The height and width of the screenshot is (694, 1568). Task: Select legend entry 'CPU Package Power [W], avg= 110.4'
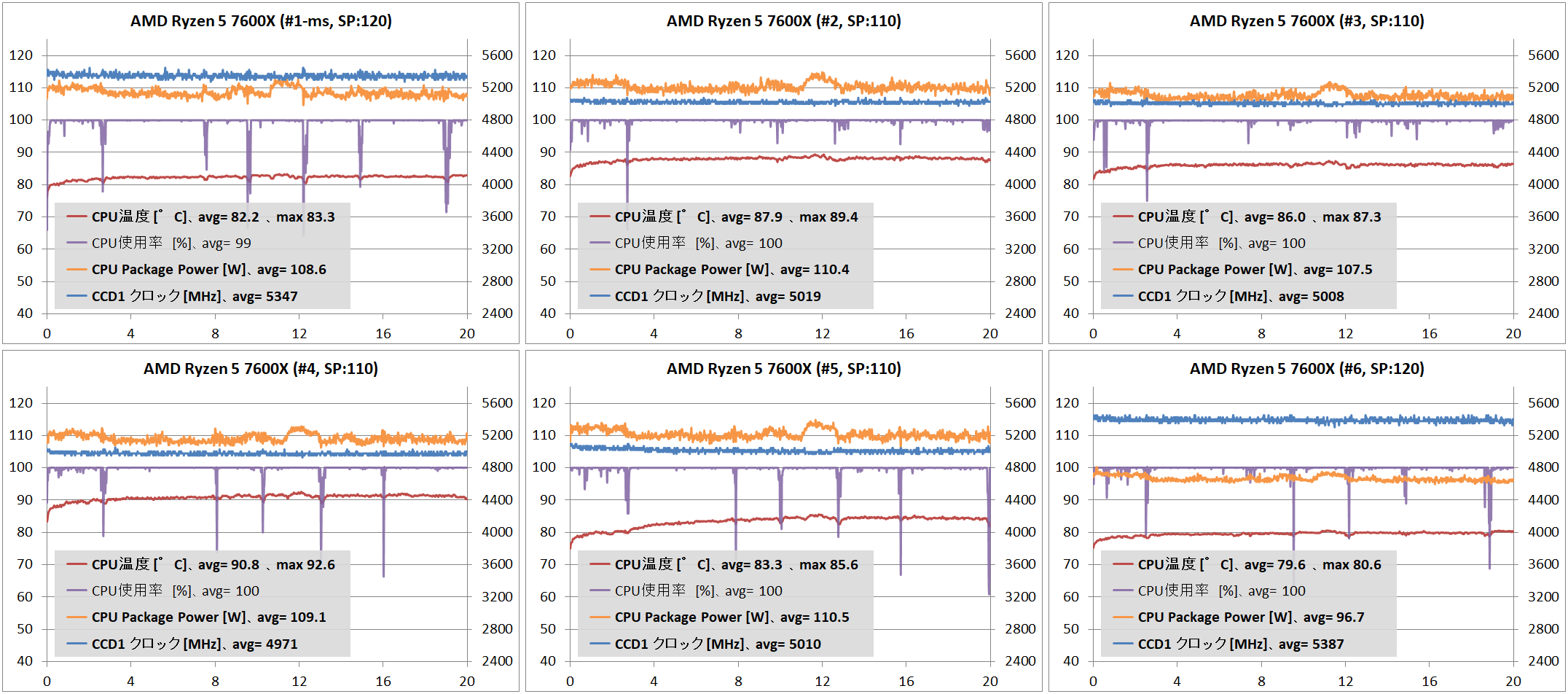click(x=720, y=270)
